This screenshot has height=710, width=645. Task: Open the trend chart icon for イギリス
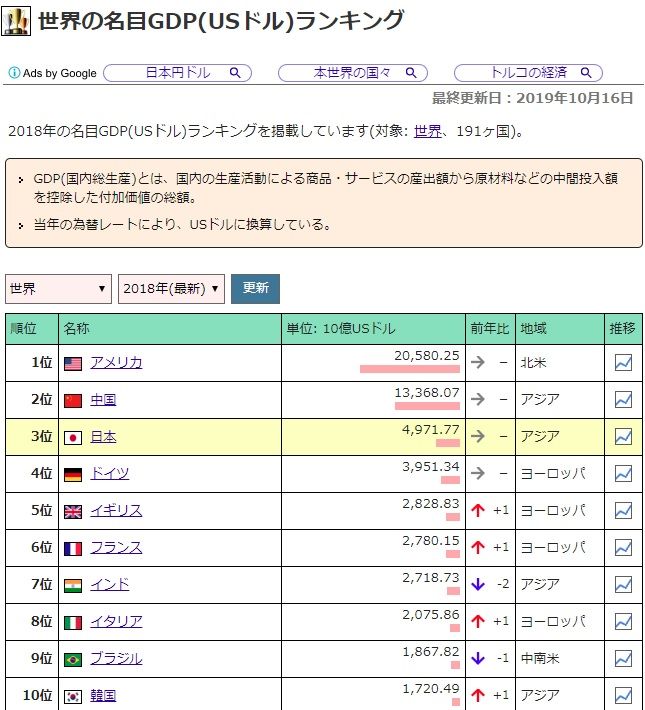point(623,510)
